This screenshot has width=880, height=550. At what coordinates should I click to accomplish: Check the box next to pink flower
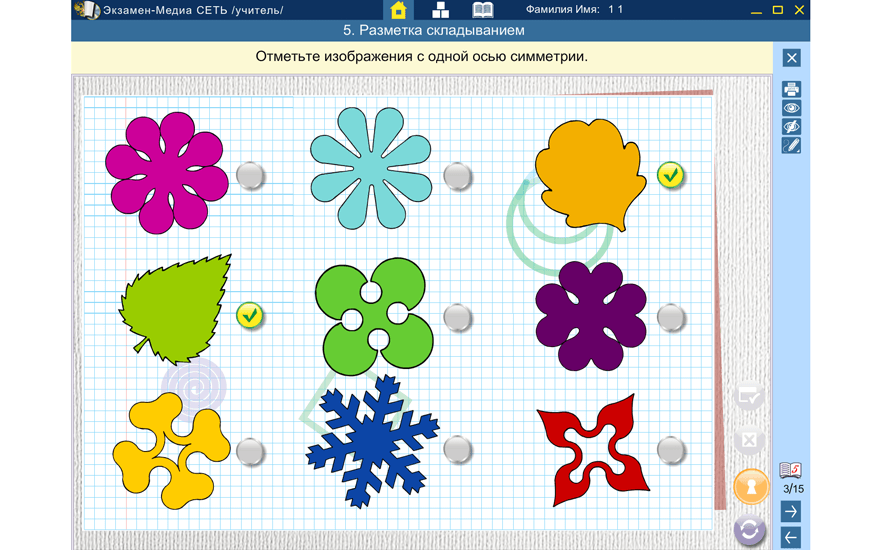click(x=250, y=176)
